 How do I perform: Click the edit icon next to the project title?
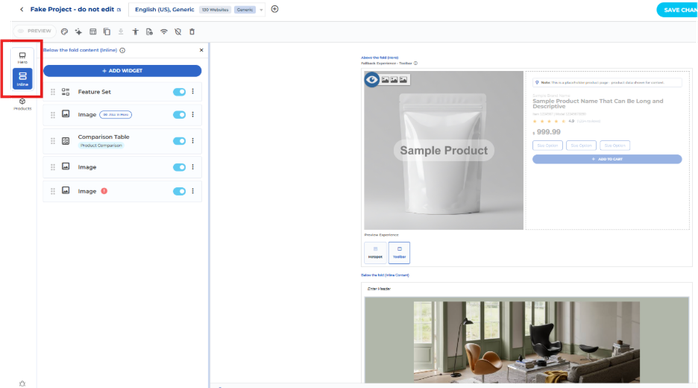[119, 10]
